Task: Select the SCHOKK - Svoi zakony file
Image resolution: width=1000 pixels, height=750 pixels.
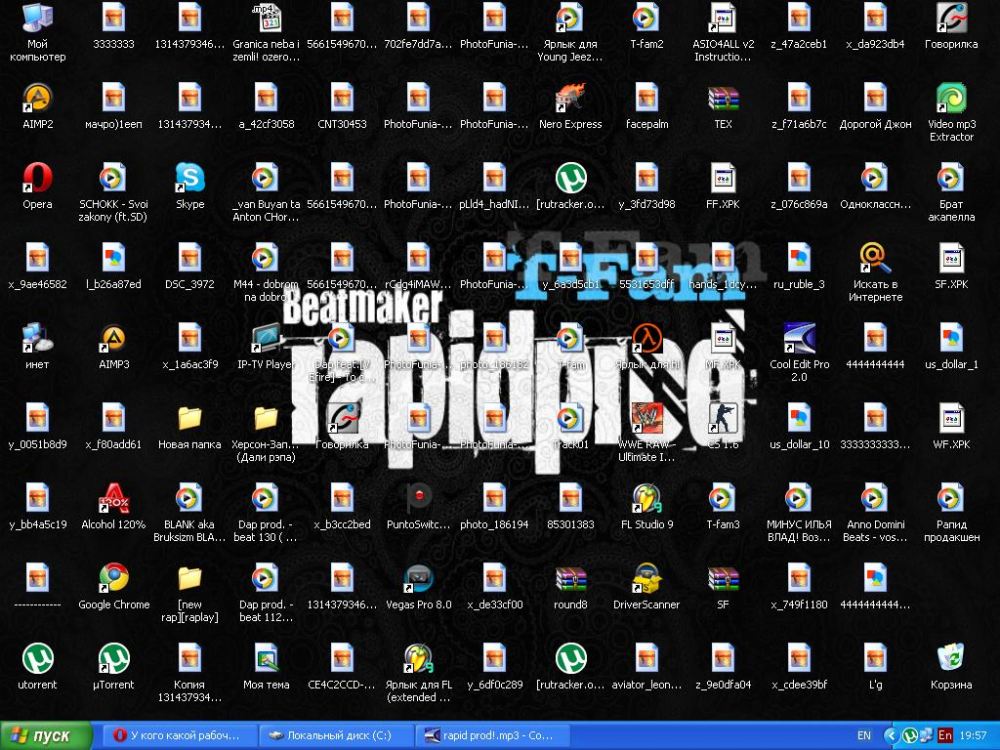Action: tap(114, 178)
